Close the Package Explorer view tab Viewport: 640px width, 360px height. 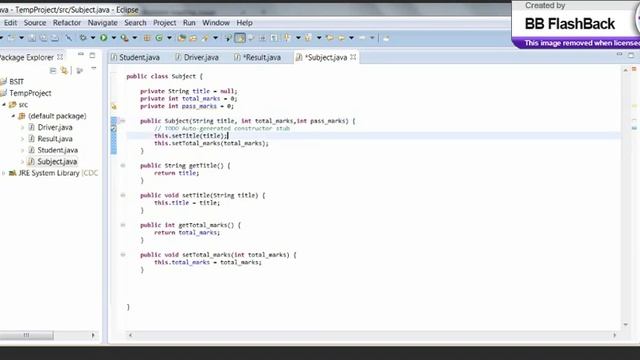pos(60,57)
